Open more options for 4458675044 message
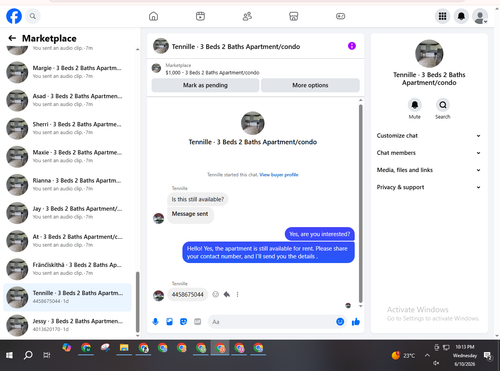 (237, 294)
